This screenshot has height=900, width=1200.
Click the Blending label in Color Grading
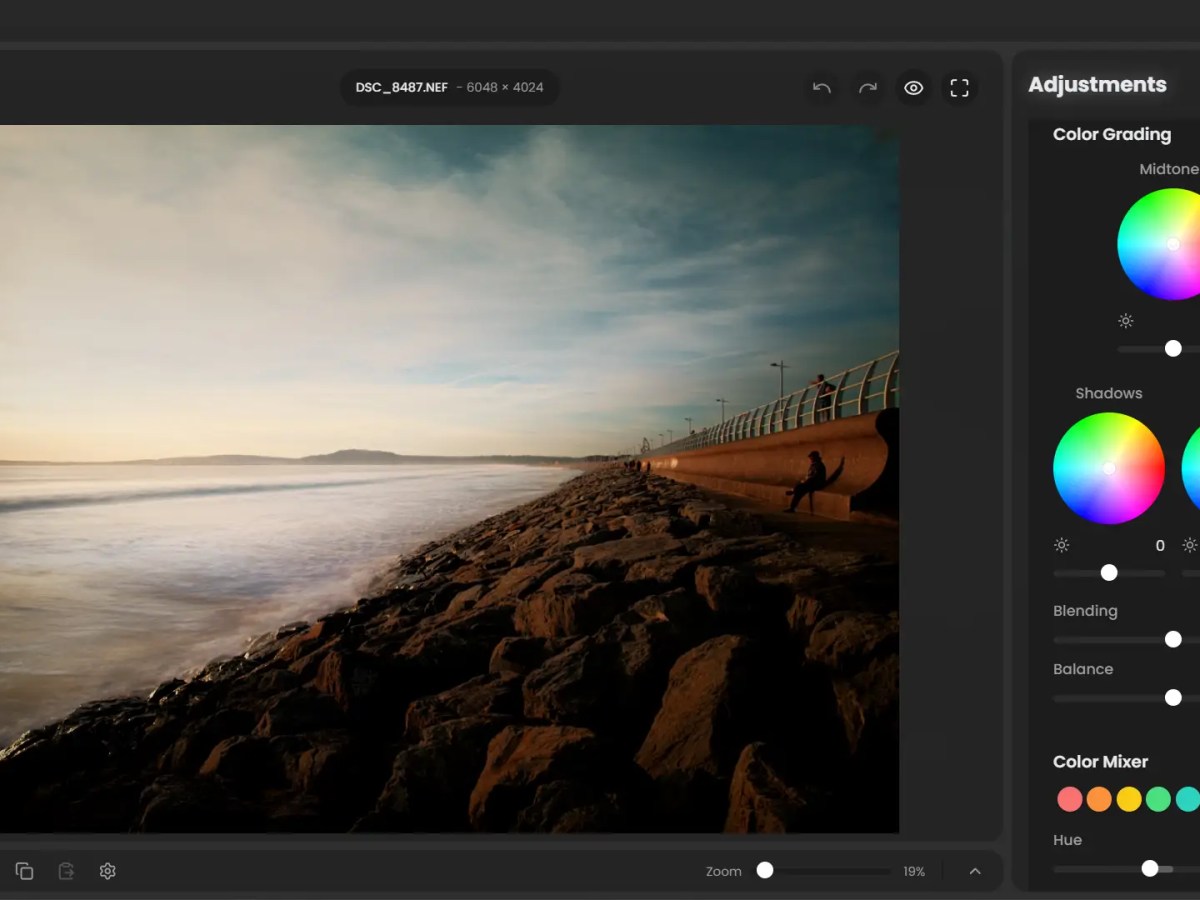(1085, 611)
